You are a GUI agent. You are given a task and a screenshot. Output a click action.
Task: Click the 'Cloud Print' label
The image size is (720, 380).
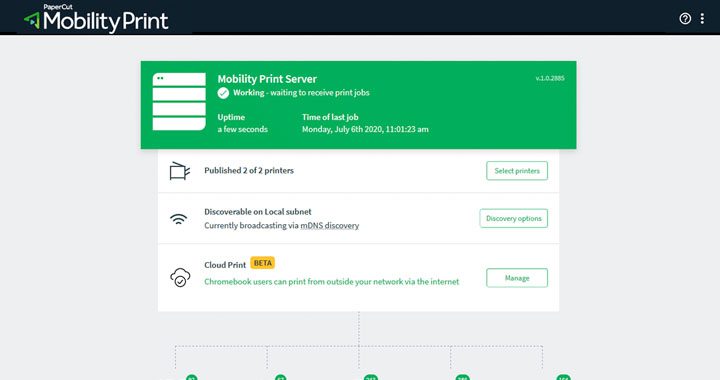pos(225,265)
